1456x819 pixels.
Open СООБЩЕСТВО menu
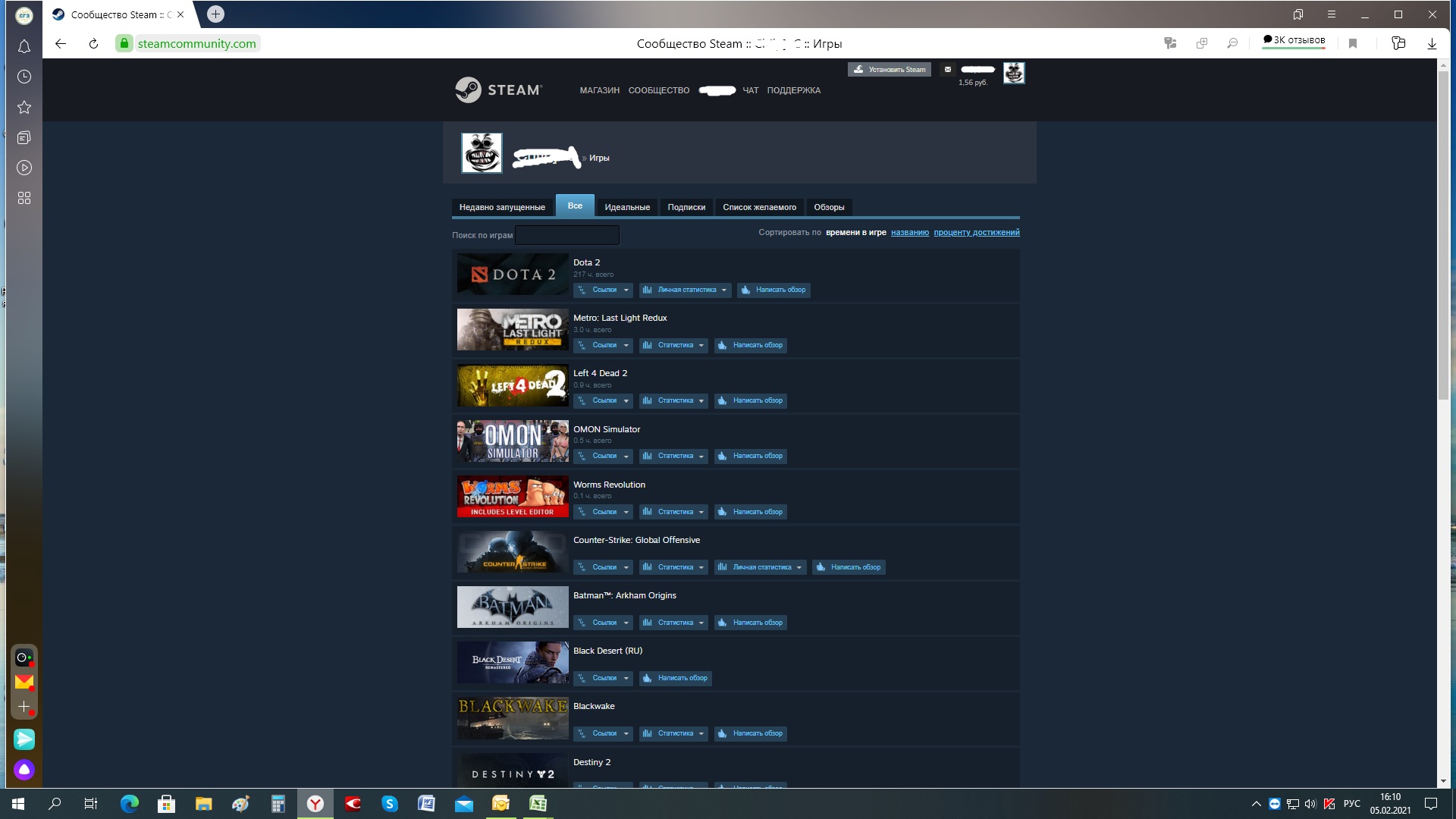pos(659,90)
